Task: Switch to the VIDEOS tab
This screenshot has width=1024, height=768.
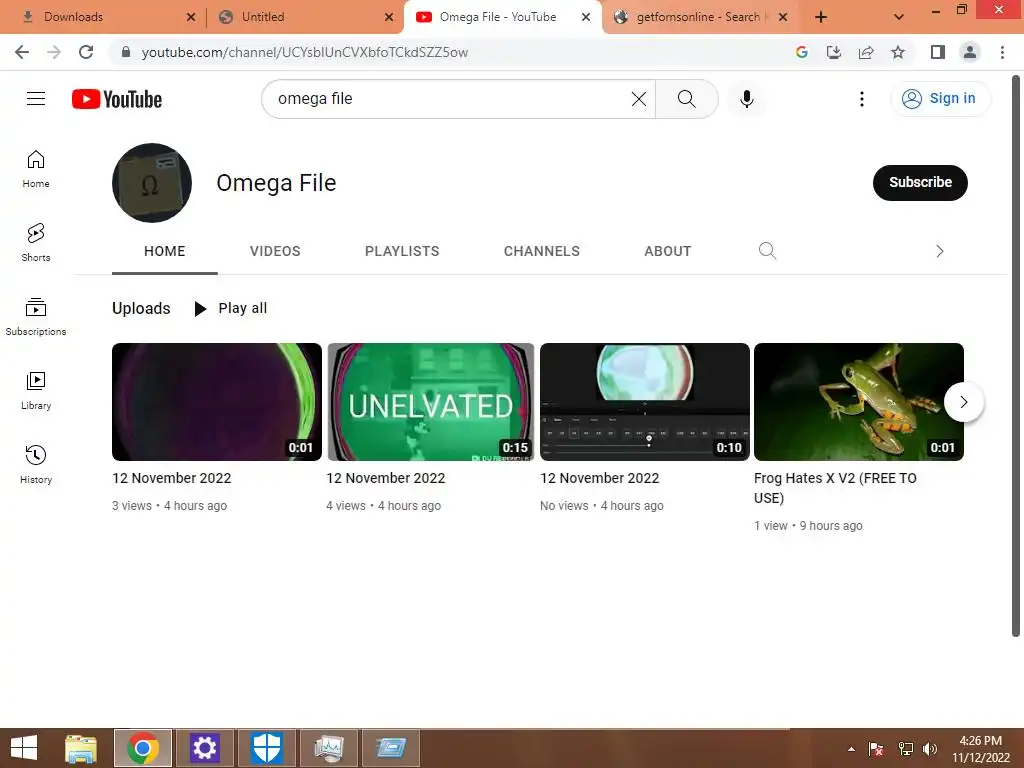Action: (x=275, y=251)
